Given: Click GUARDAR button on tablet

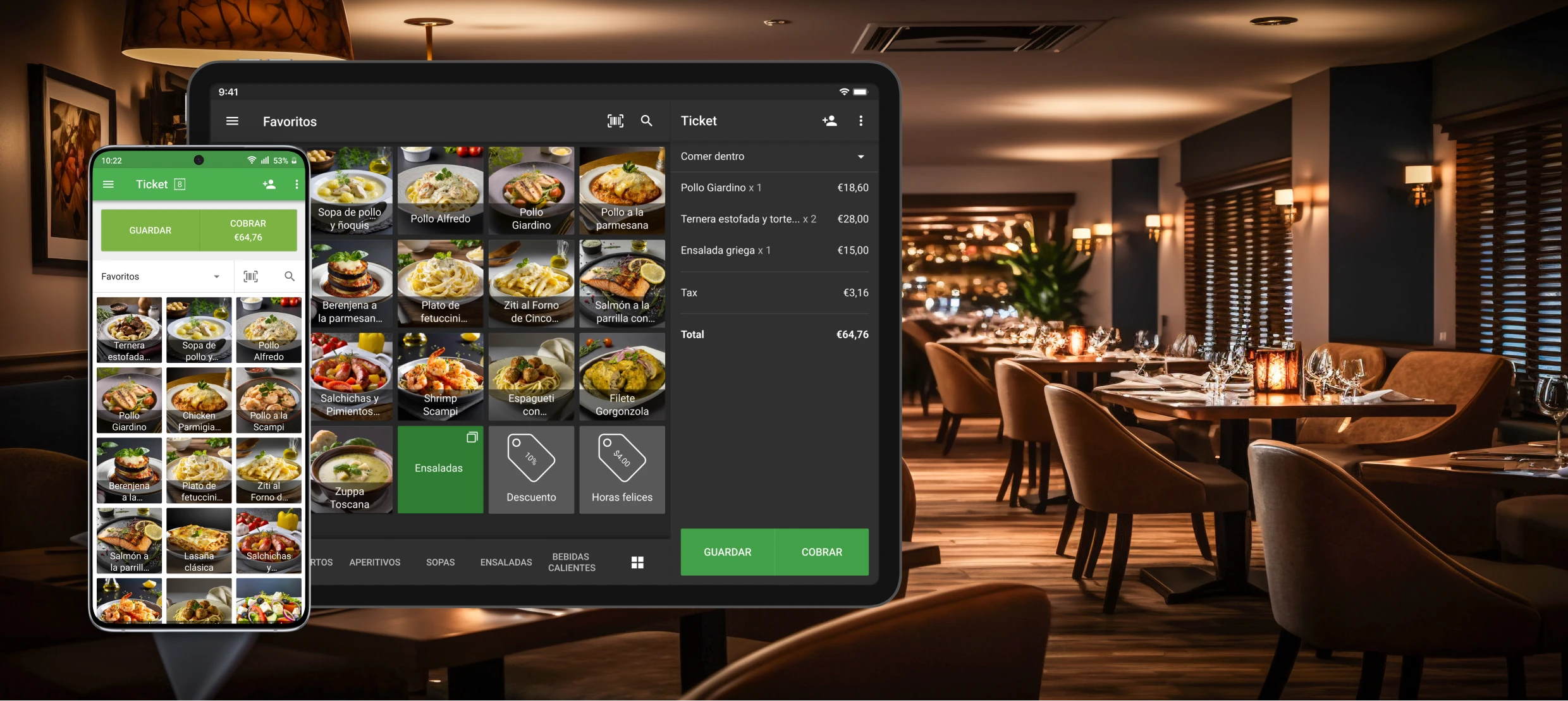Looking at the screenshot, I should point(727,552).
